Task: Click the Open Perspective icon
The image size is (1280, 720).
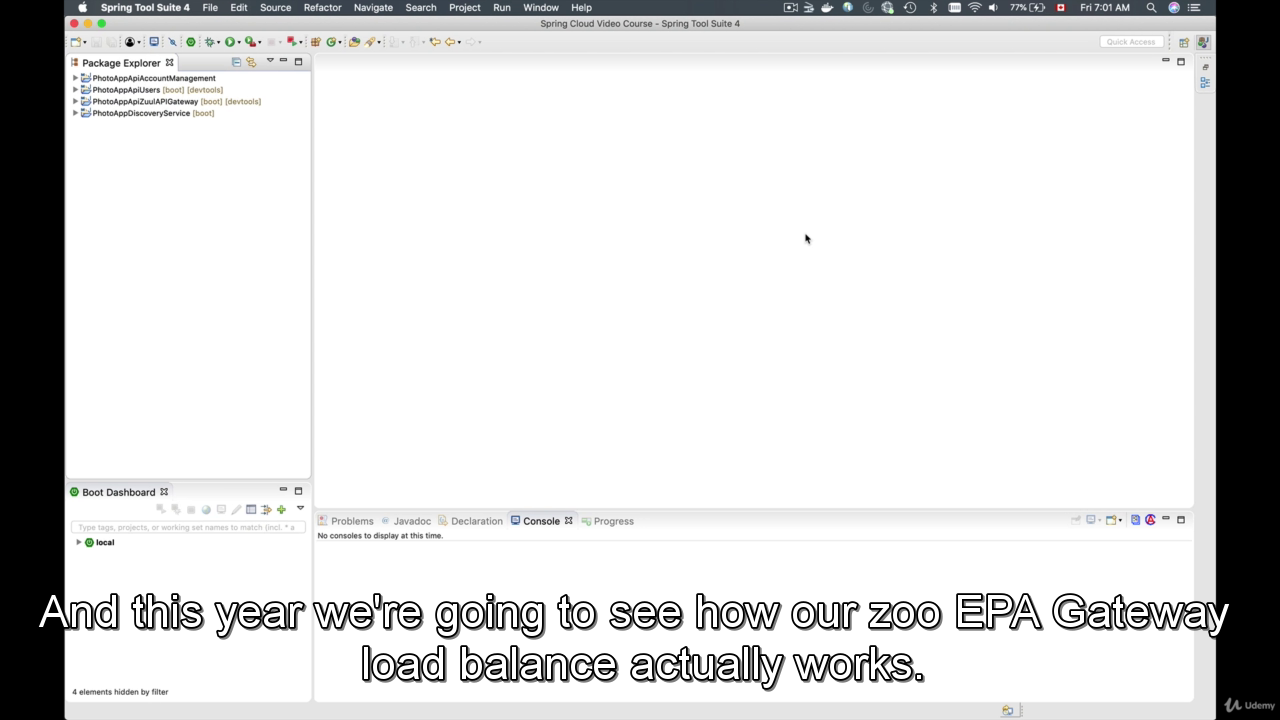Action: point(1184,42)
